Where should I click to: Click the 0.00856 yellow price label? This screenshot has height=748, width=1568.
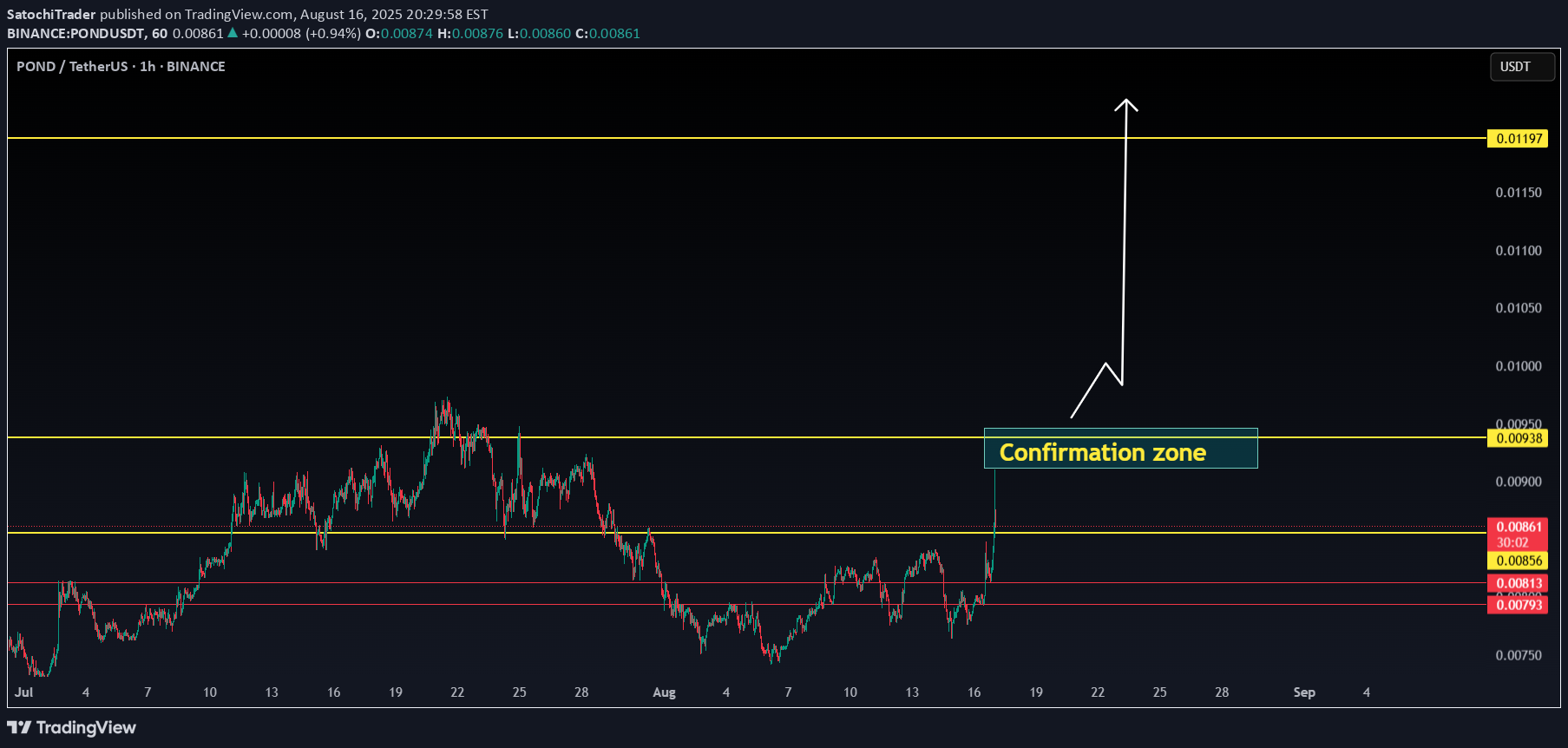click(x=1519, y=561)
